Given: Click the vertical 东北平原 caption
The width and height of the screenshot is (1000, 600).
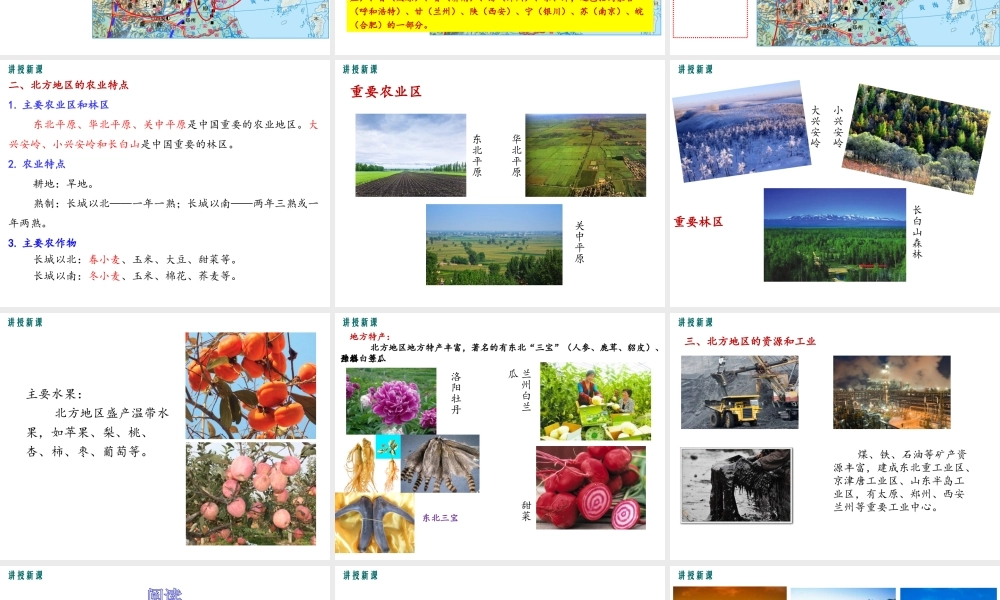Looking at the screenshot, I should 477,156.
